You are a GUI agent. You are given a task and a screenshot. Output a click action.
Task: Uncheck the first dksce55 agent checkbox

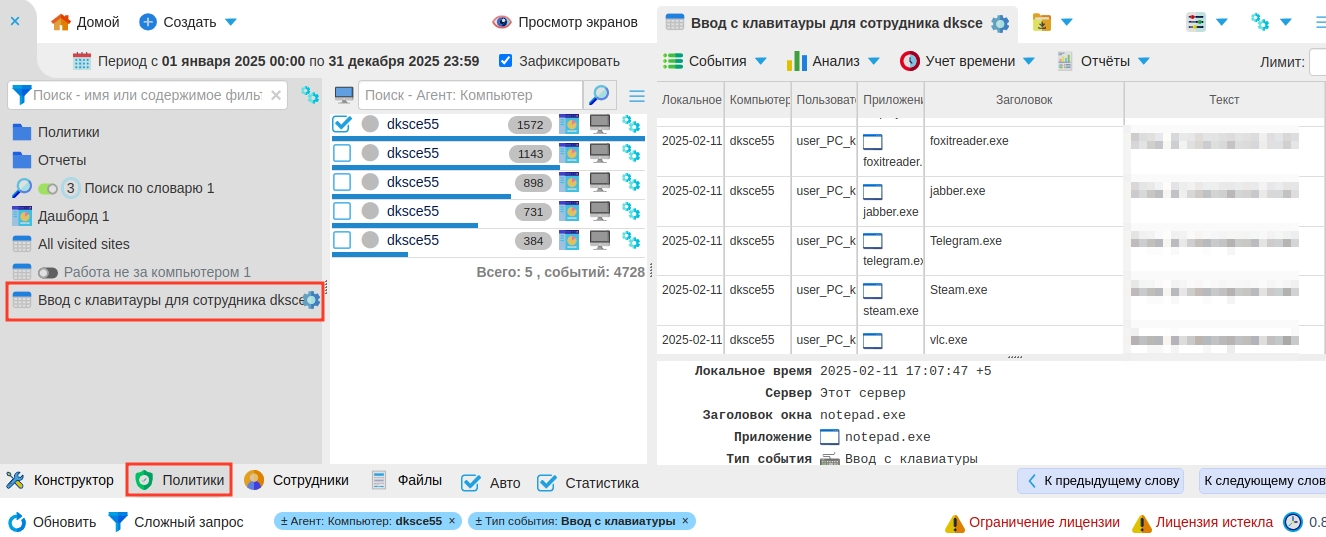pos(342,124)
